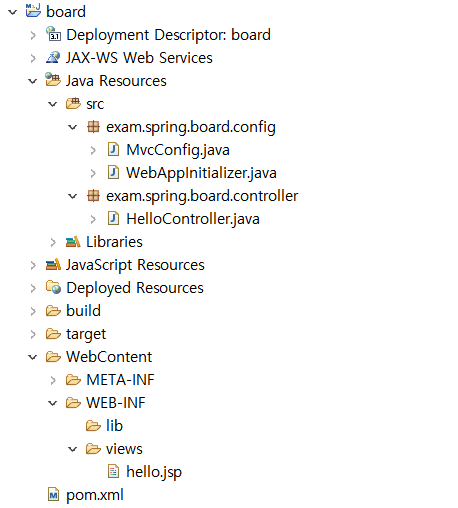Expand the HelloController.java arrow
Screen dimensions: 458x508
pos(93,219)
